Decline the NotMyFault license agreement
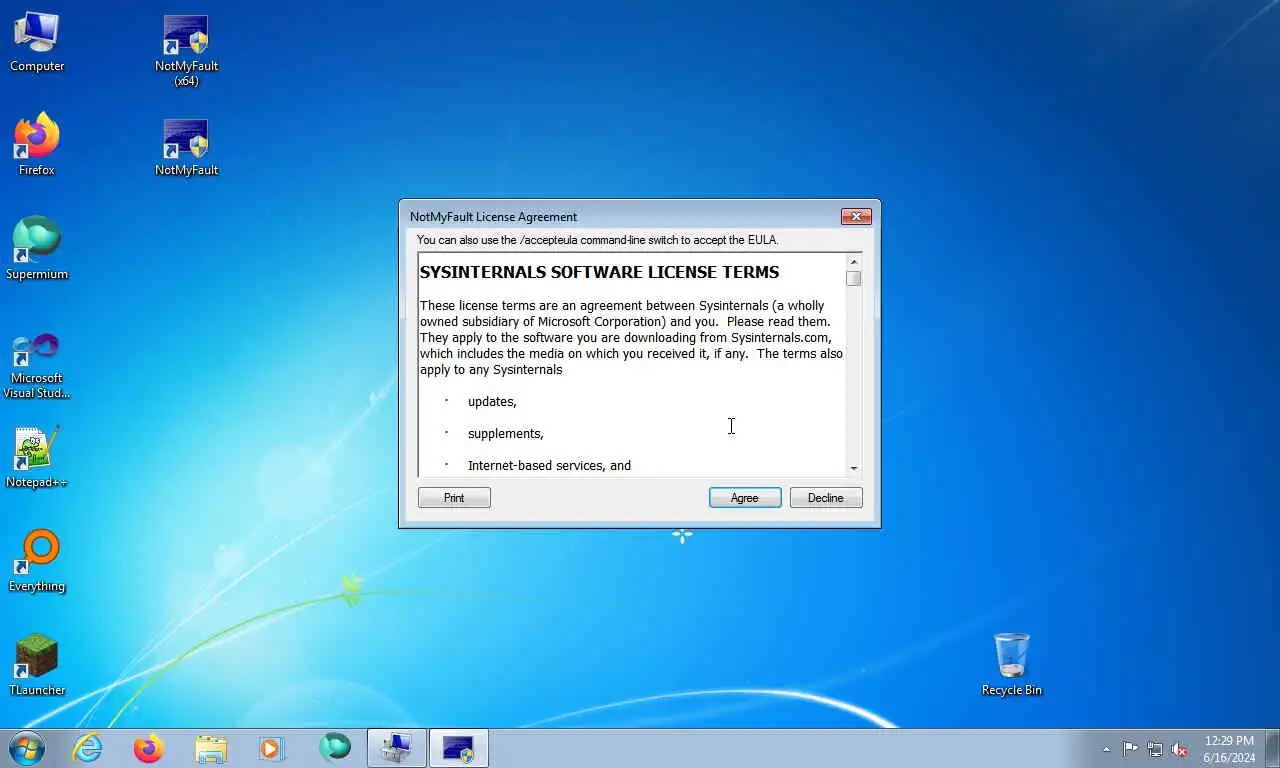The image size is (1280, 768). coord(826,498)
